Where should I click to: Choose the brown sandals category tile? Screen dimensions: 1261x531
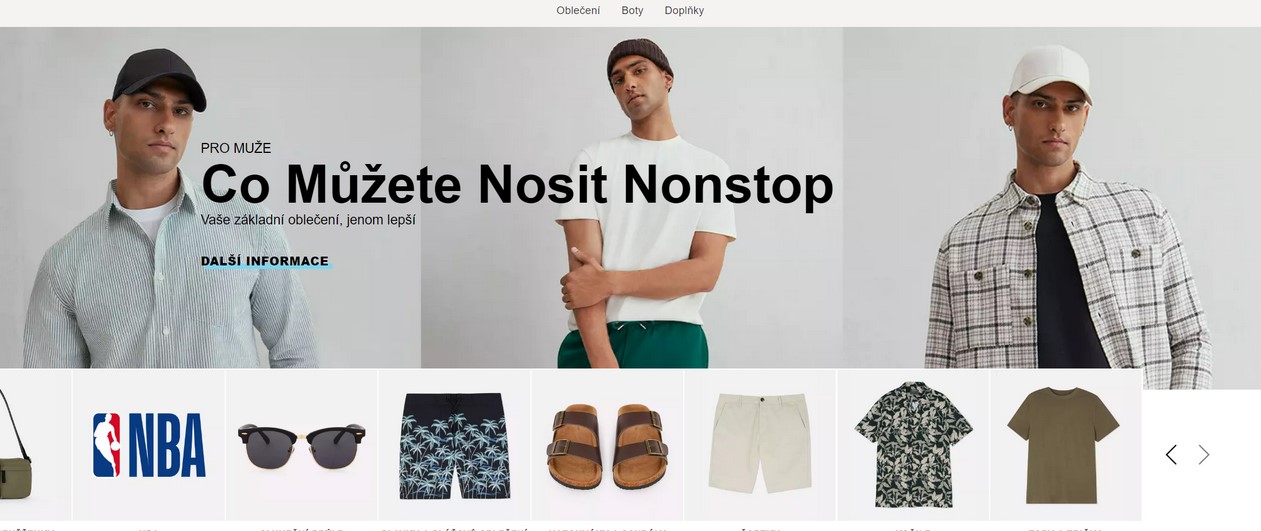608,445
